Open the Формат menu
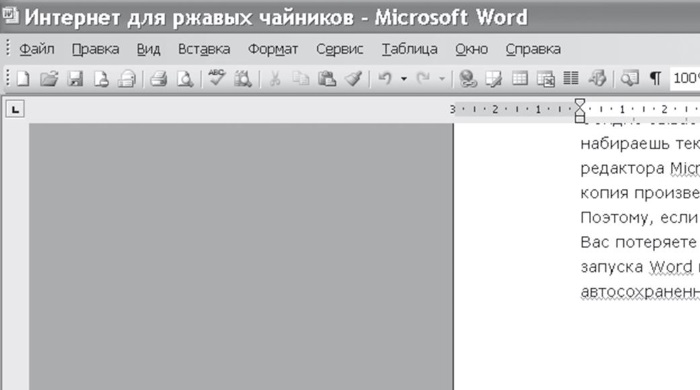 click(x=273, y=49)
